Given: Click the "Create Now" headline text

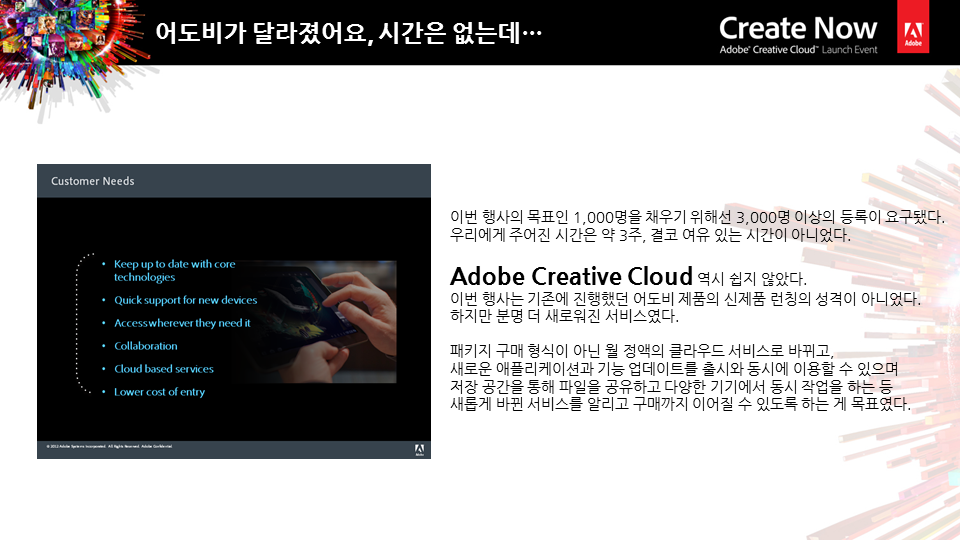Looking at the screenshot, I should pyautogui.click(x=797, y=27).
